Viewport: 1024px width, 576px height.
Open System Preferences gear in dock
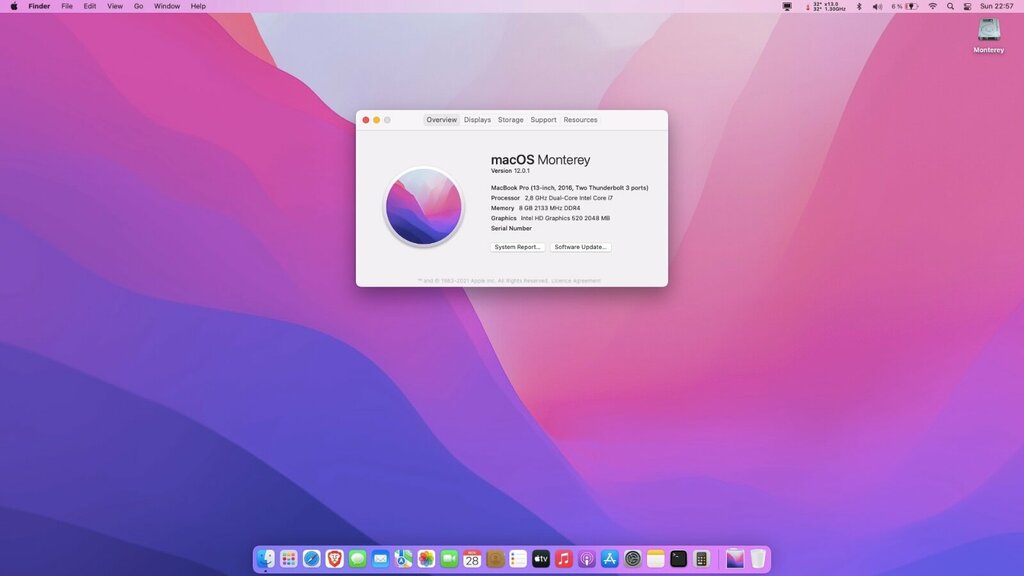[633, 559]
